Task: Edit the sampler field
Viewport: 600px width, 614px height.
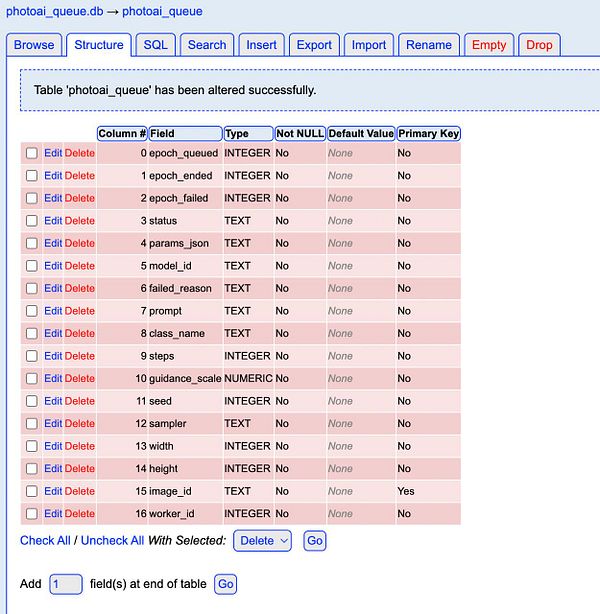Action: [x=53, y=424]
